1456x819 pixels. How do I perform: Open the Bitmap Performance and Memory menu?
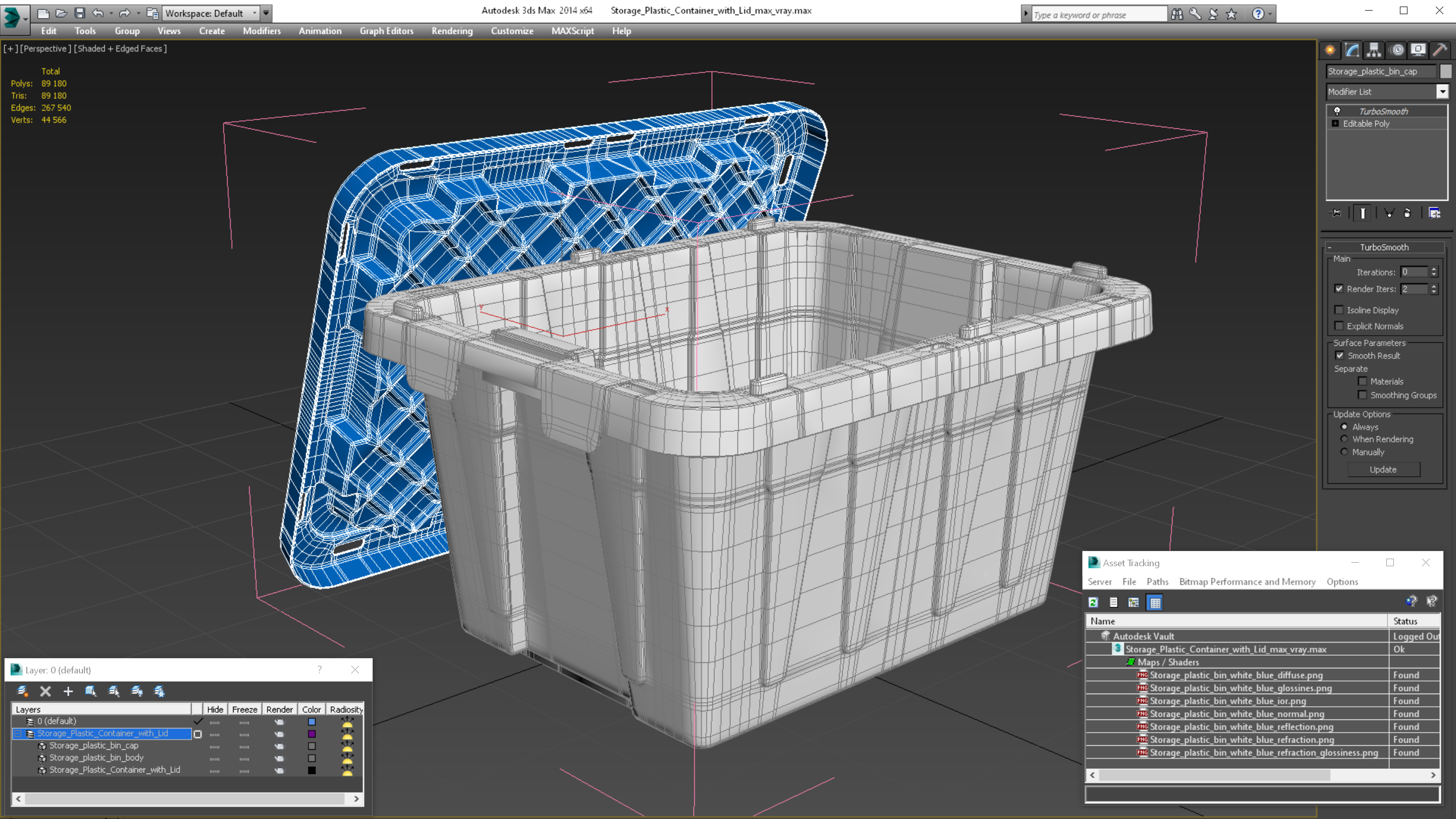pyautogui.click(x=1247, y=581)
